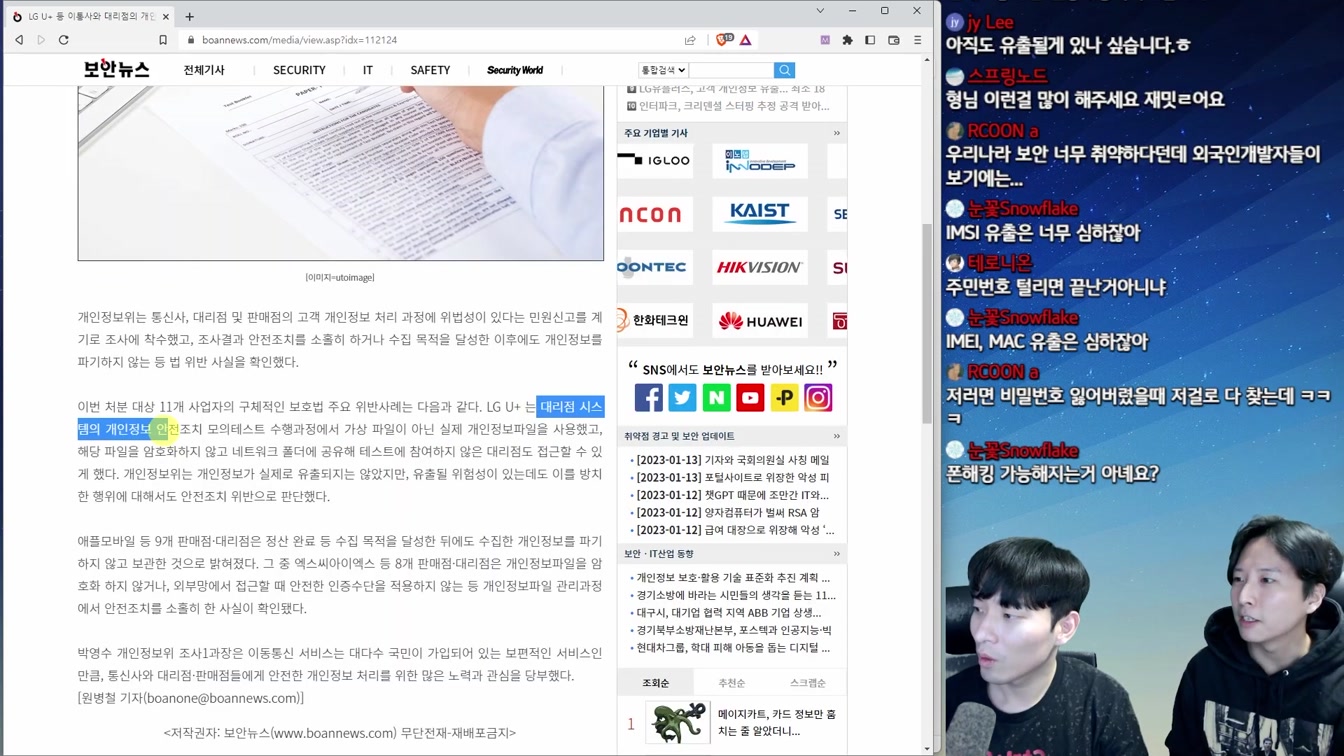
Task: Open the Facebook share icon
Action: tap(648, 398)
